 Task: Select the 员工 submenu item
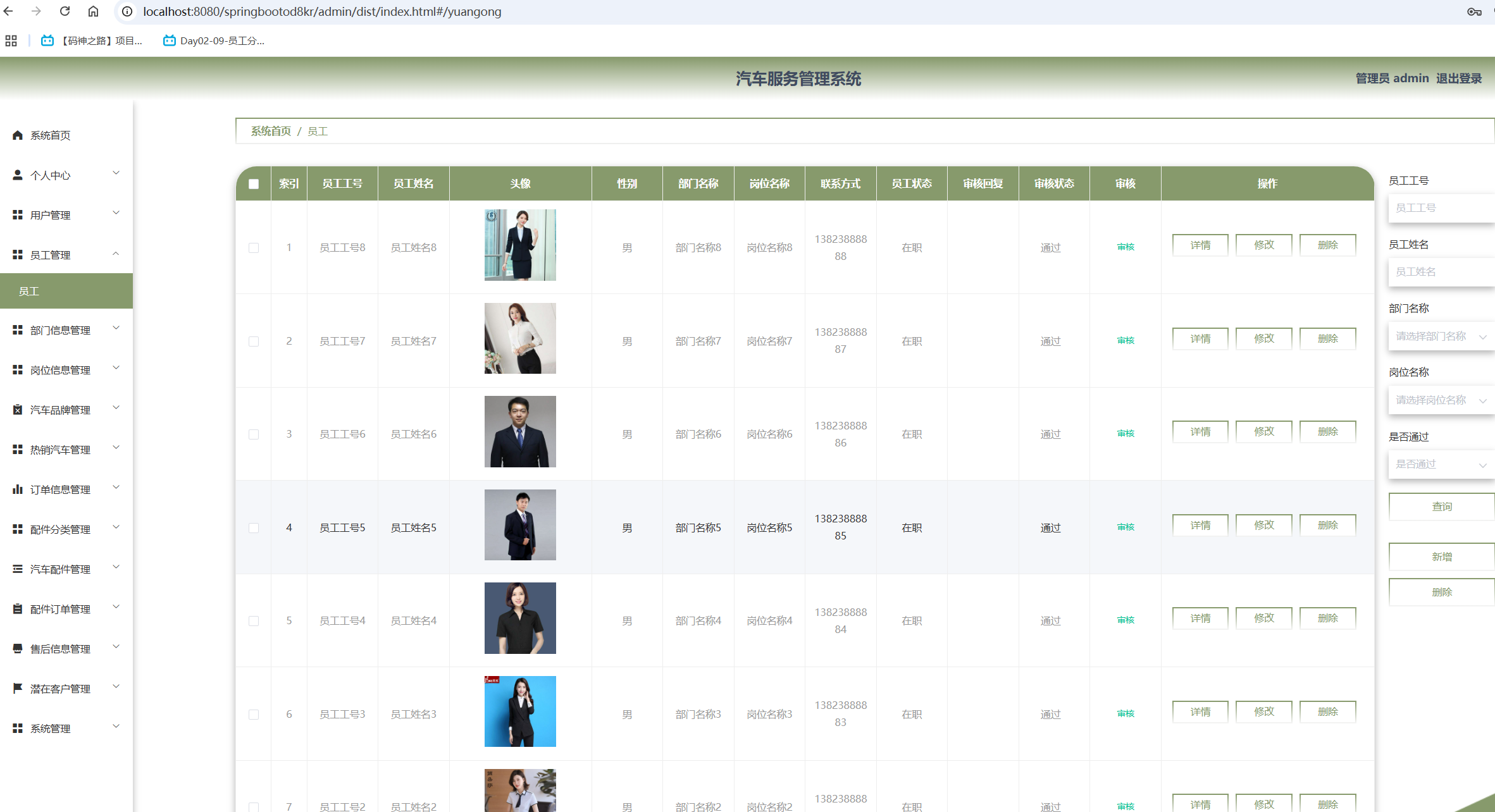(x=66, y=291)
